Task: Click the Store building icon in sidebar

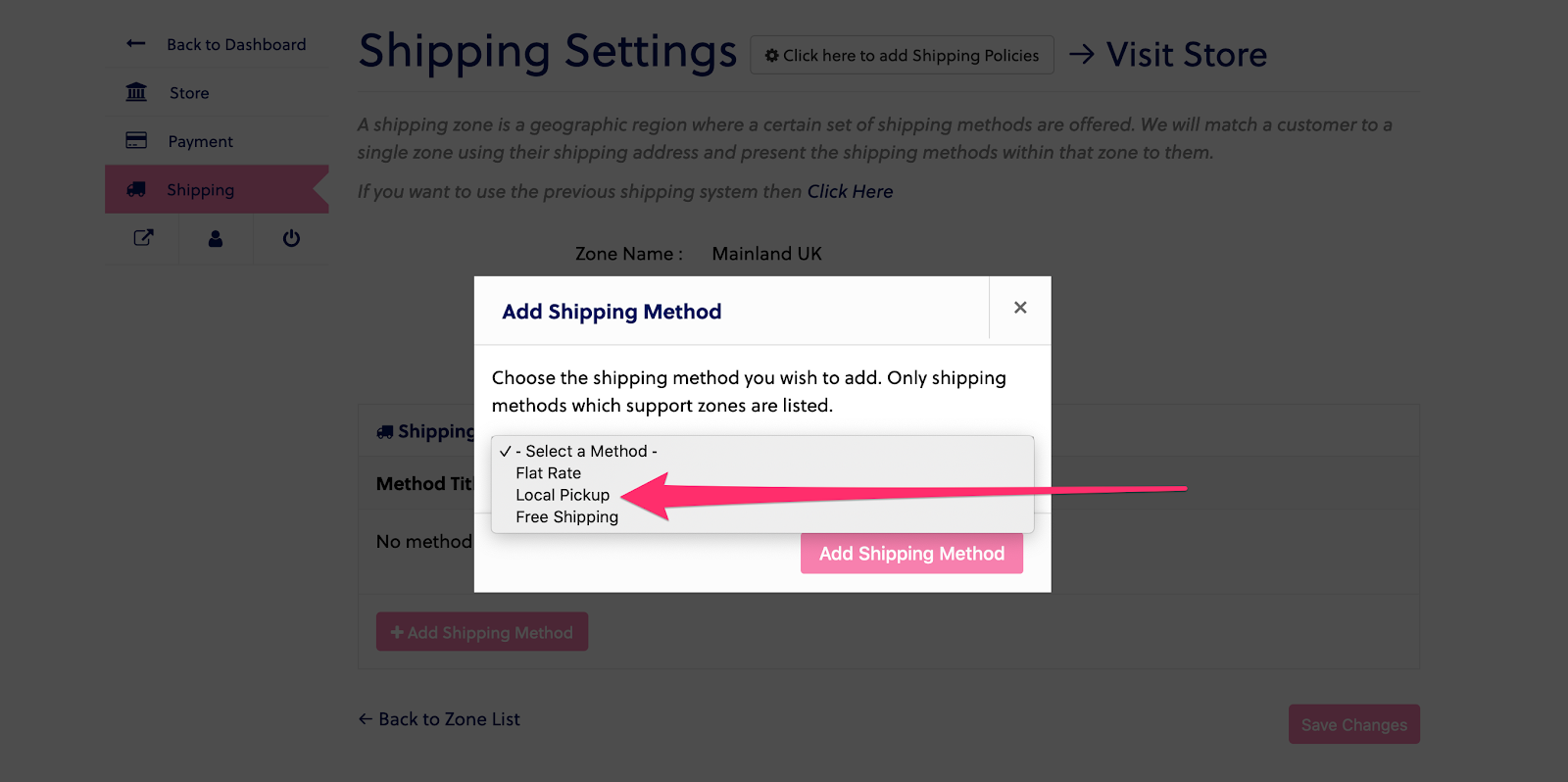Action: [136, 92]
